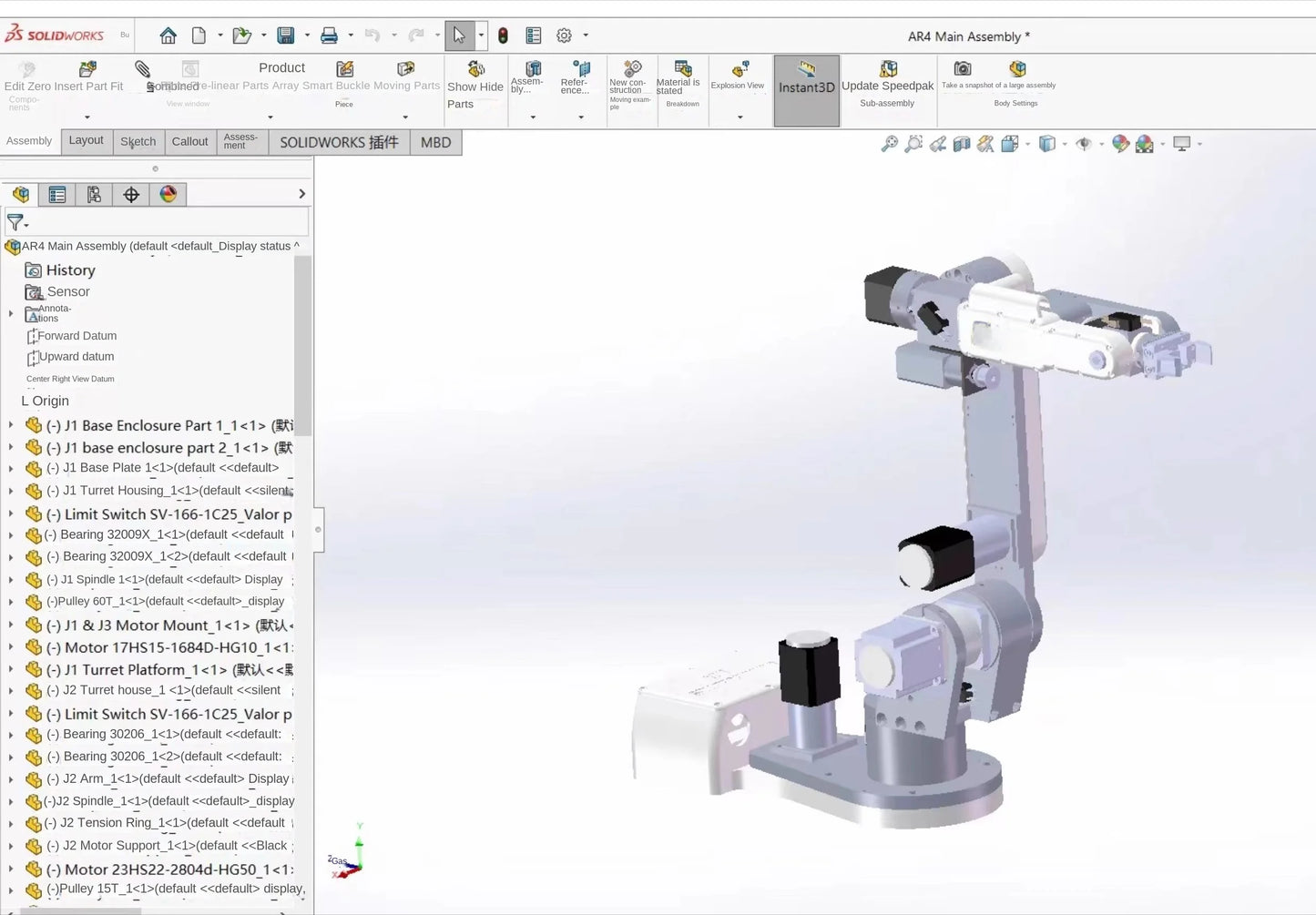
Task: Activate the Zoom to Area tool
Action: point(913,143)
